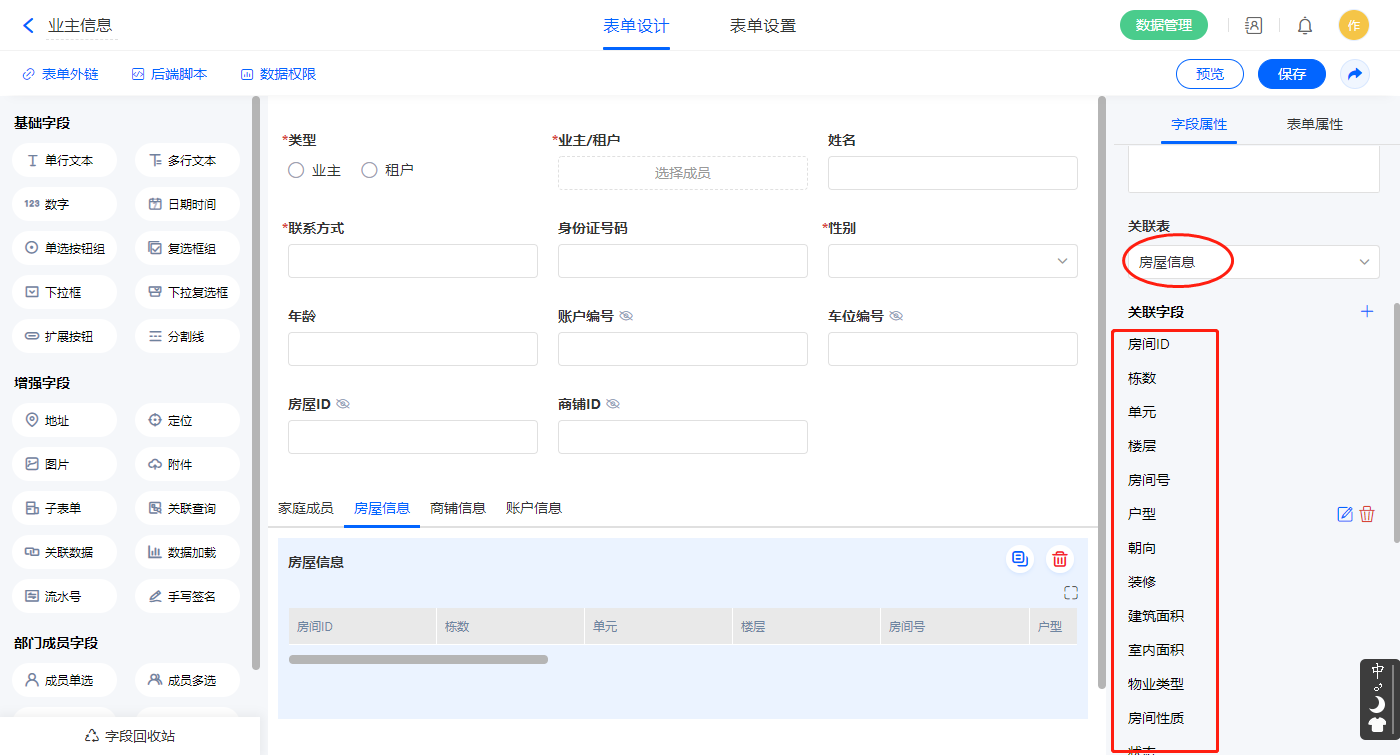The height and width of the screenshot is (755, 1400).
Task: Click the 保存 button
Action: pos(1291,74)
